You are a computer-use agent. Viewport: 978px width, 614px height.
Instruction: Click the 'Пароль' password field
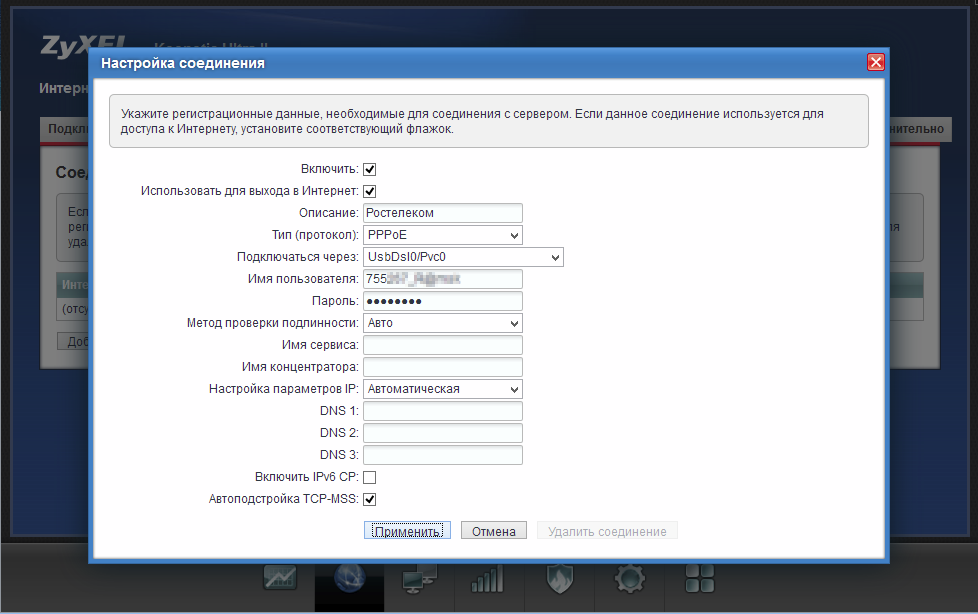point(442,301)
